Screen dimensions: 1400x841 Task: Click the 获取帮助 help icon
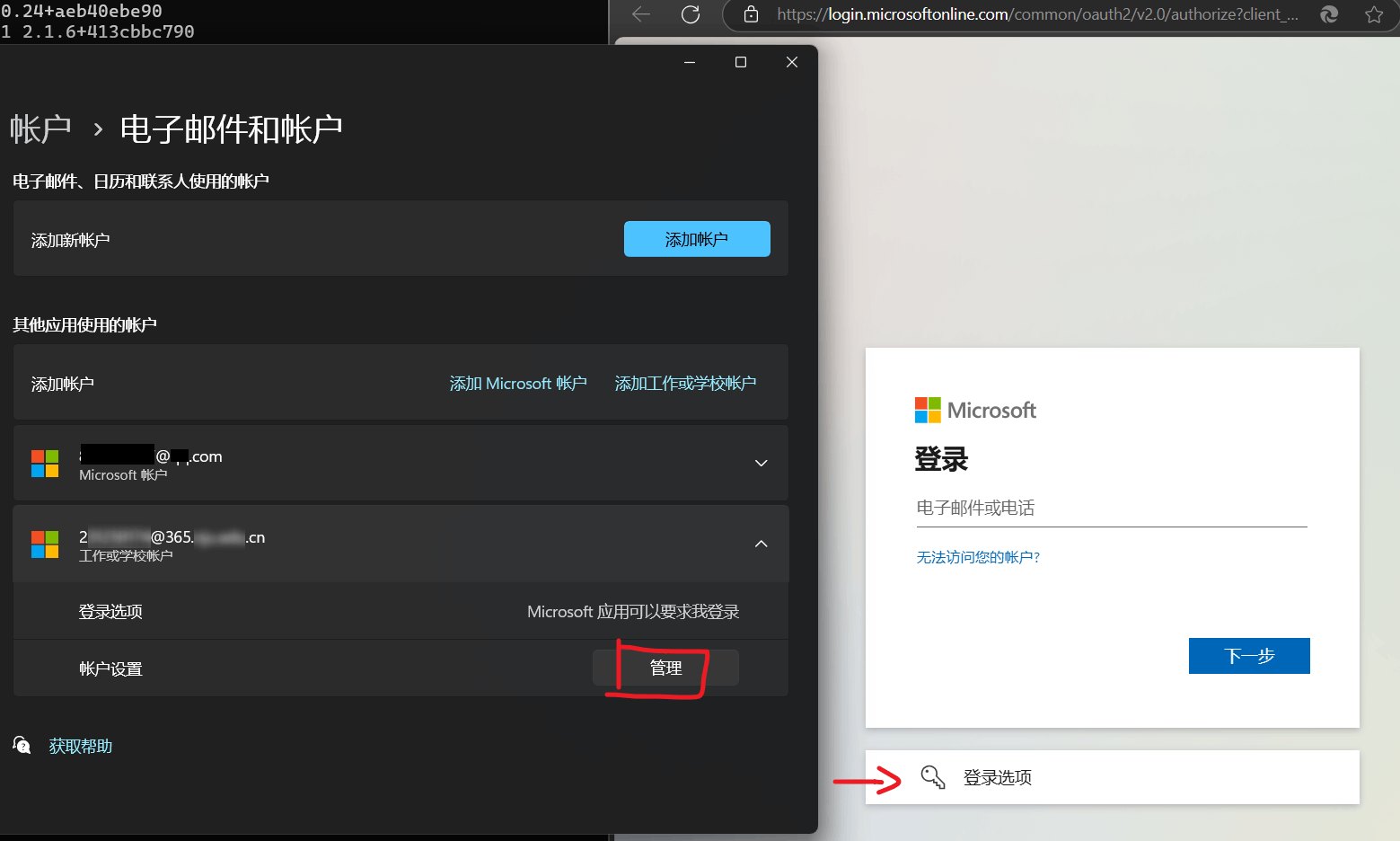[x=22, y=745]
